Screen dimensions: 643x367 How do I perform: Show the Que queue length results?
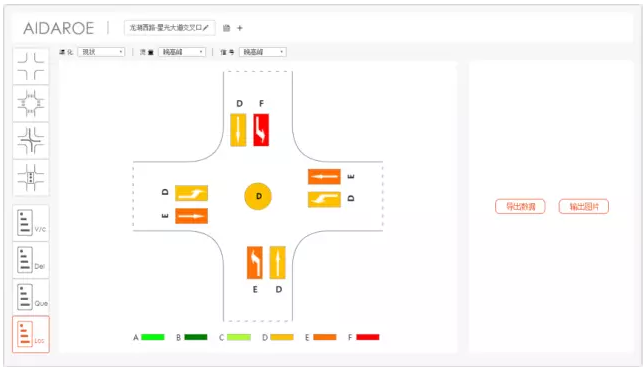(31, 297)
